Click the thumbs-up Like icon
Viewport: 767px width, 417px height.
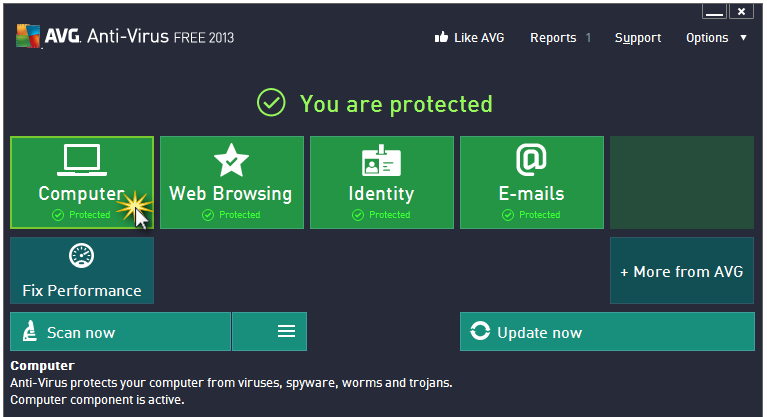tap(441, 37)
